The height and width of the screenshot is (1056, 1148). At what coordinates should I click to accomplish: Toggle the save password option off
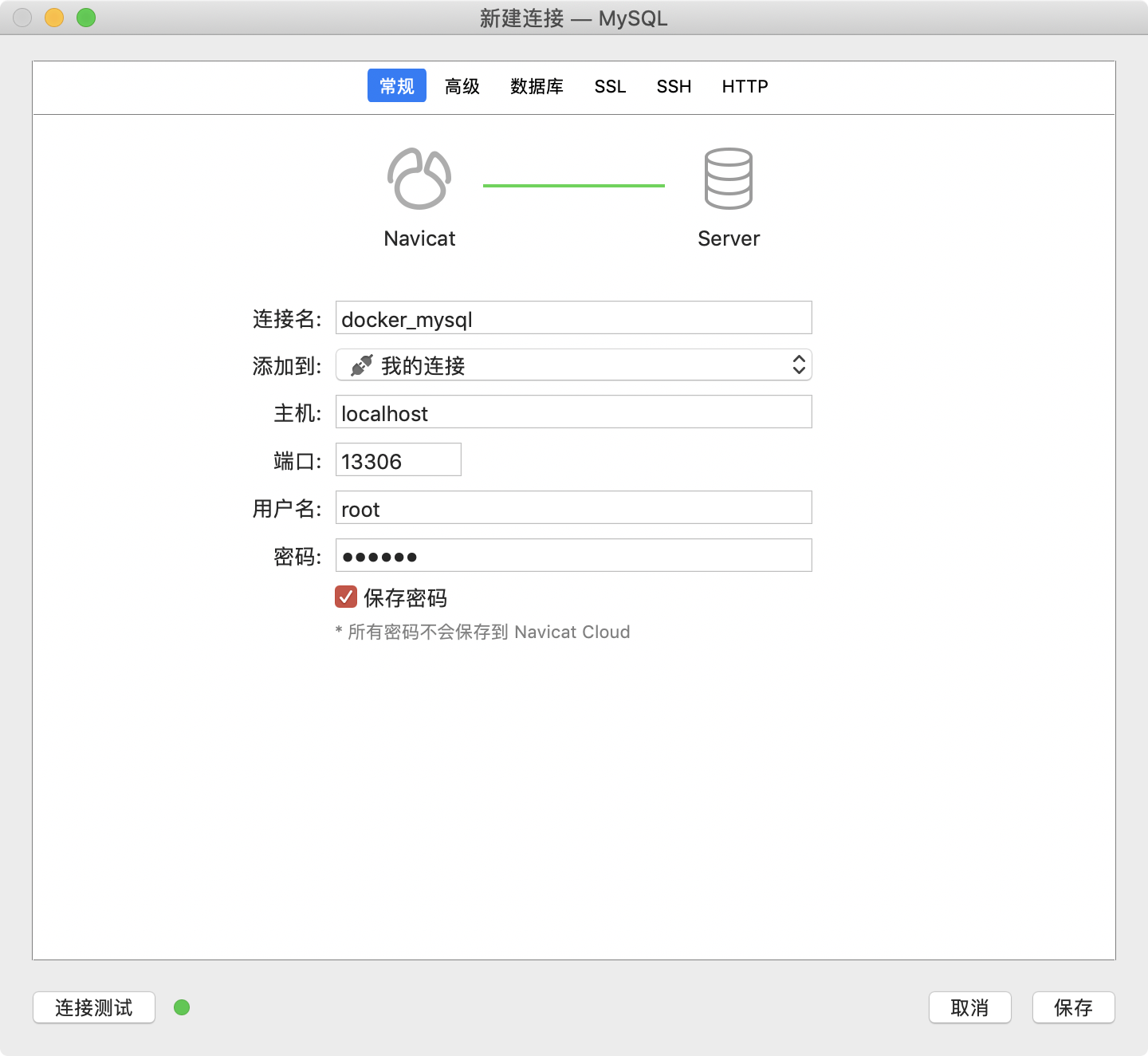[345, 597]
